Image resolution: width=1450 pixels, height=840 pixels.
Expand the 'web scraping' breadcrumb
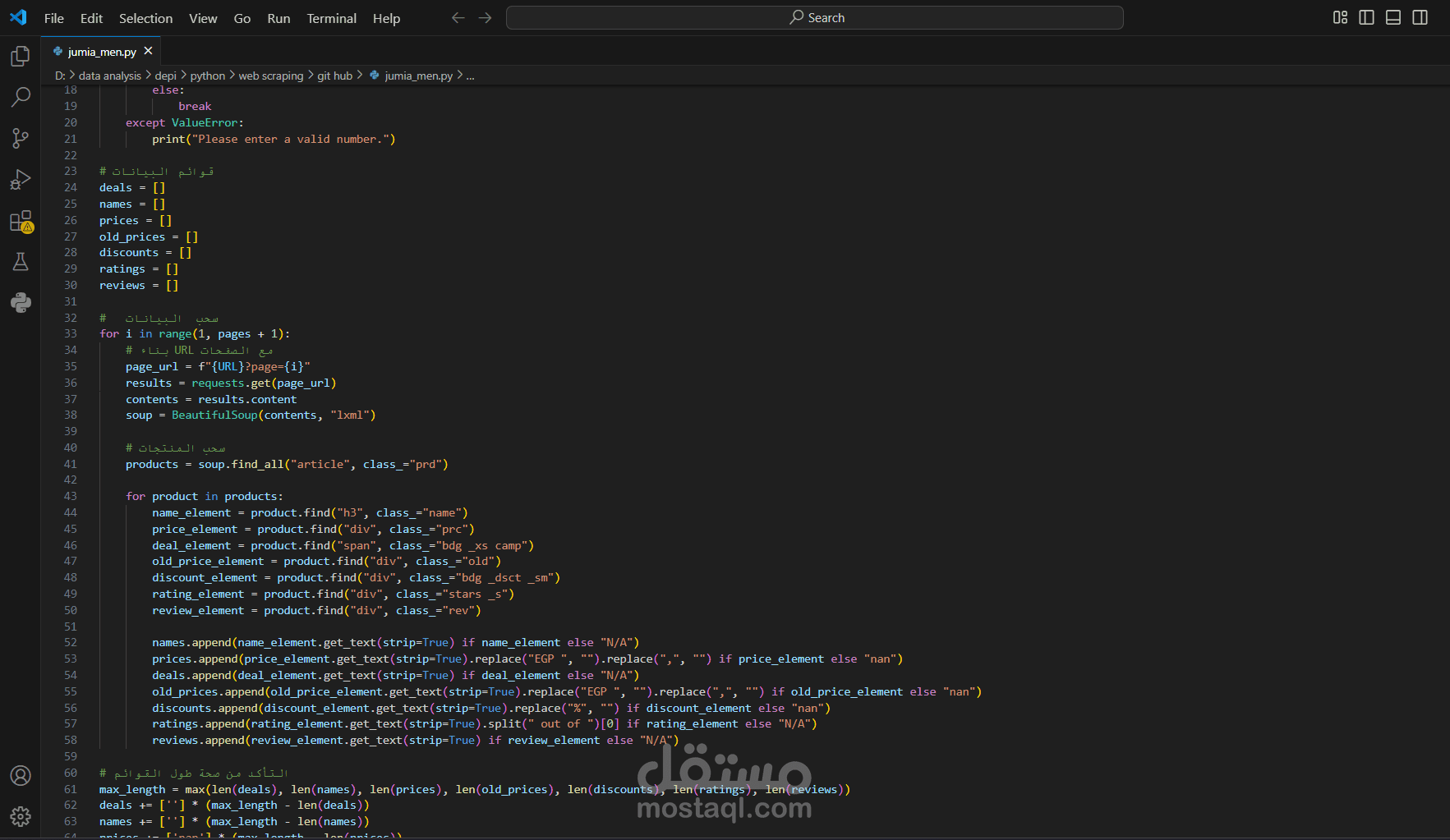pos(271,75)
